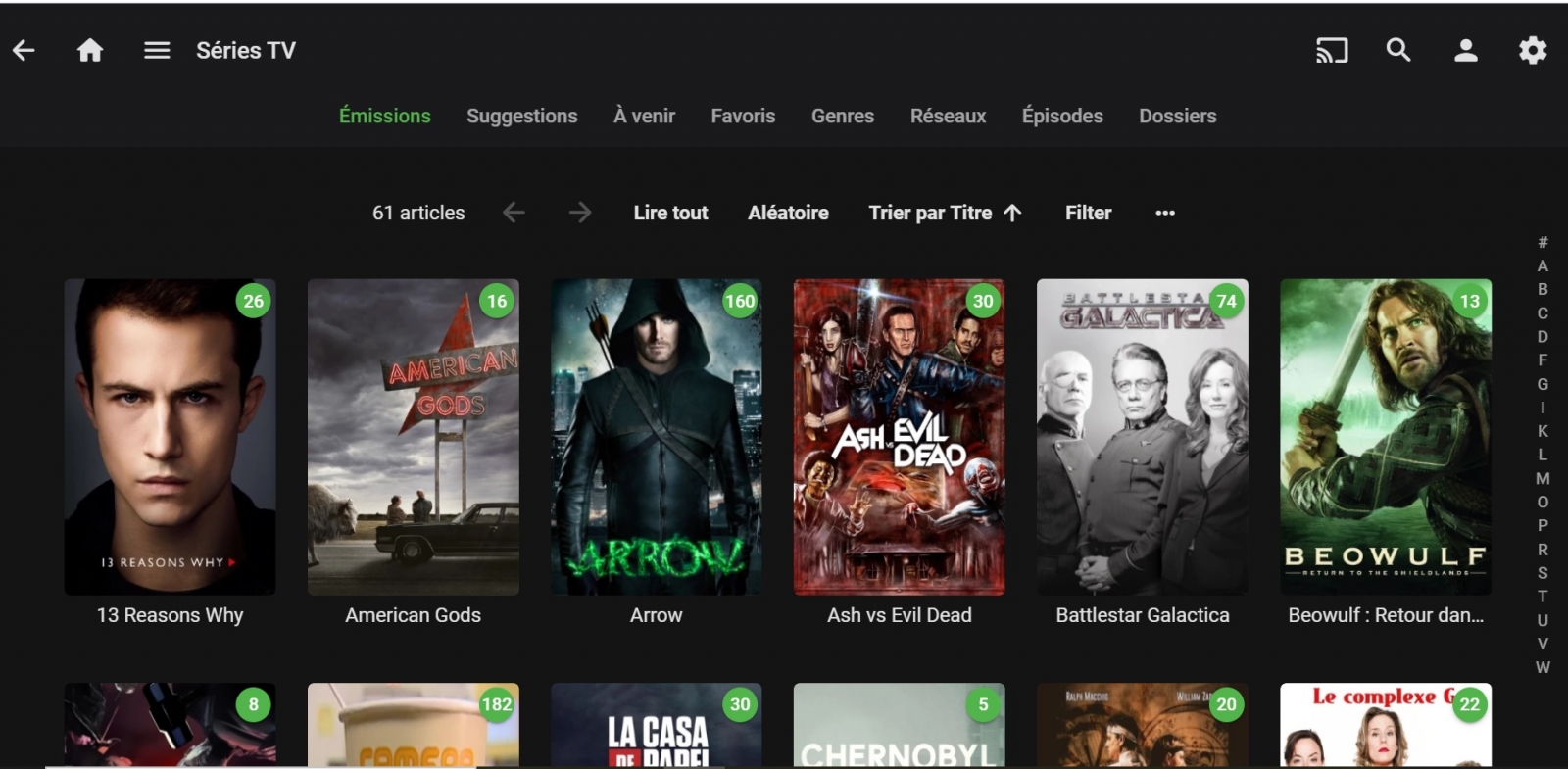Open the 13 Reasons Why poster
Image resolution: width=1568 pixels, height=769 pixels.
[x=171, y=437]
